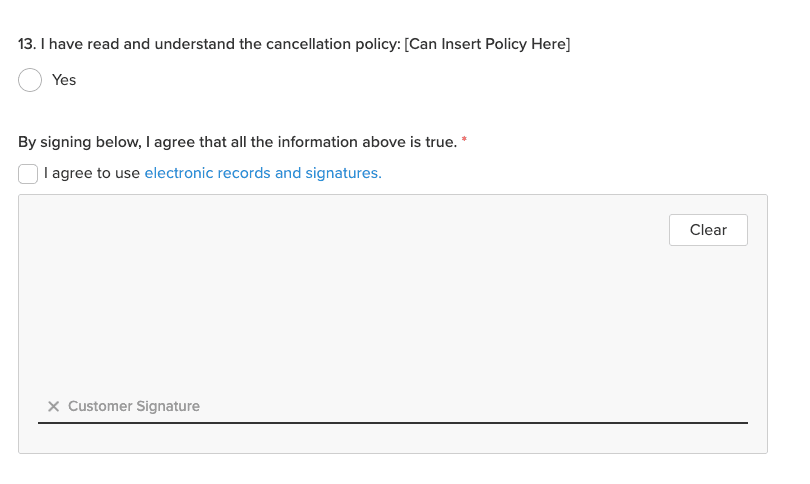Click the "[Can Insert Policy Here]" placeholder
Image resolution: width=810 pixels, height=484 pixels.
click(x=487, y=45)
